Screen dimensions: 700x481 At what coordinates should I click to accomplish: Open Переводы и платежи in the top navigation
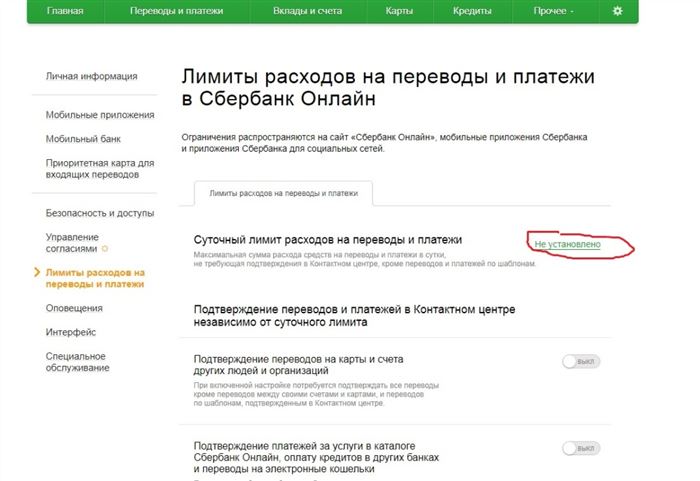coord(176,11)
